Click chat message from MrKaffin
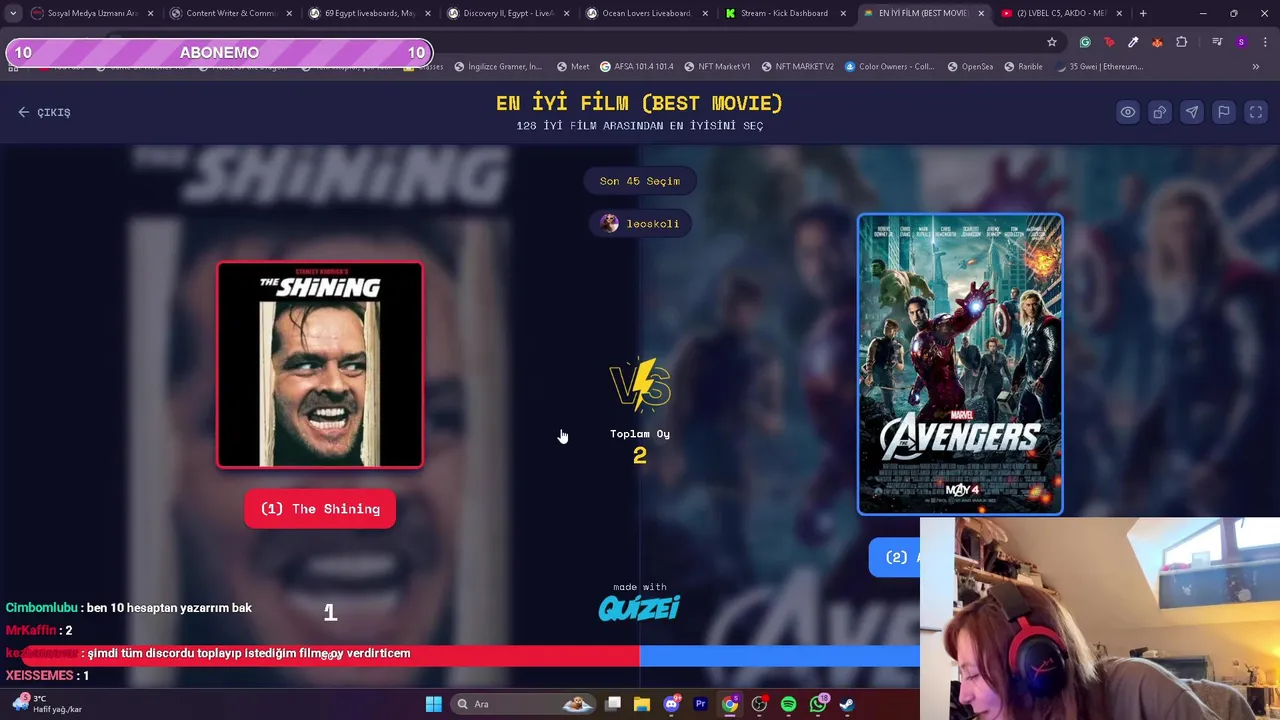 pos(39,630)
